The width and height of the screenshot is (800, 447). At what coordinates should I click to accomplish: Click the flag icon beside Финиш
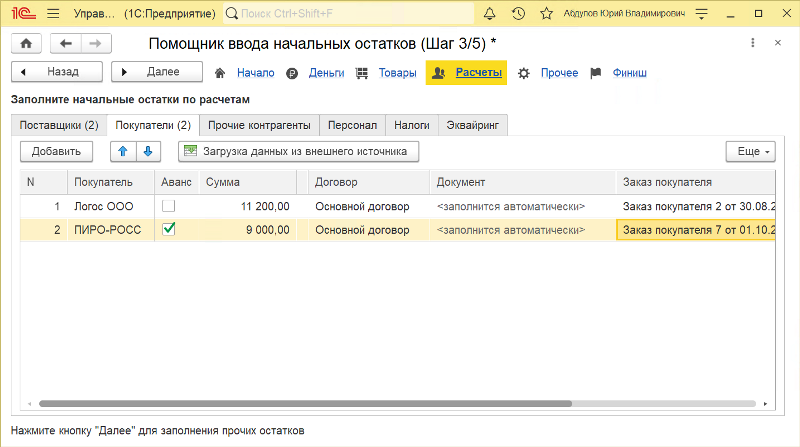(x=595, y=73)
